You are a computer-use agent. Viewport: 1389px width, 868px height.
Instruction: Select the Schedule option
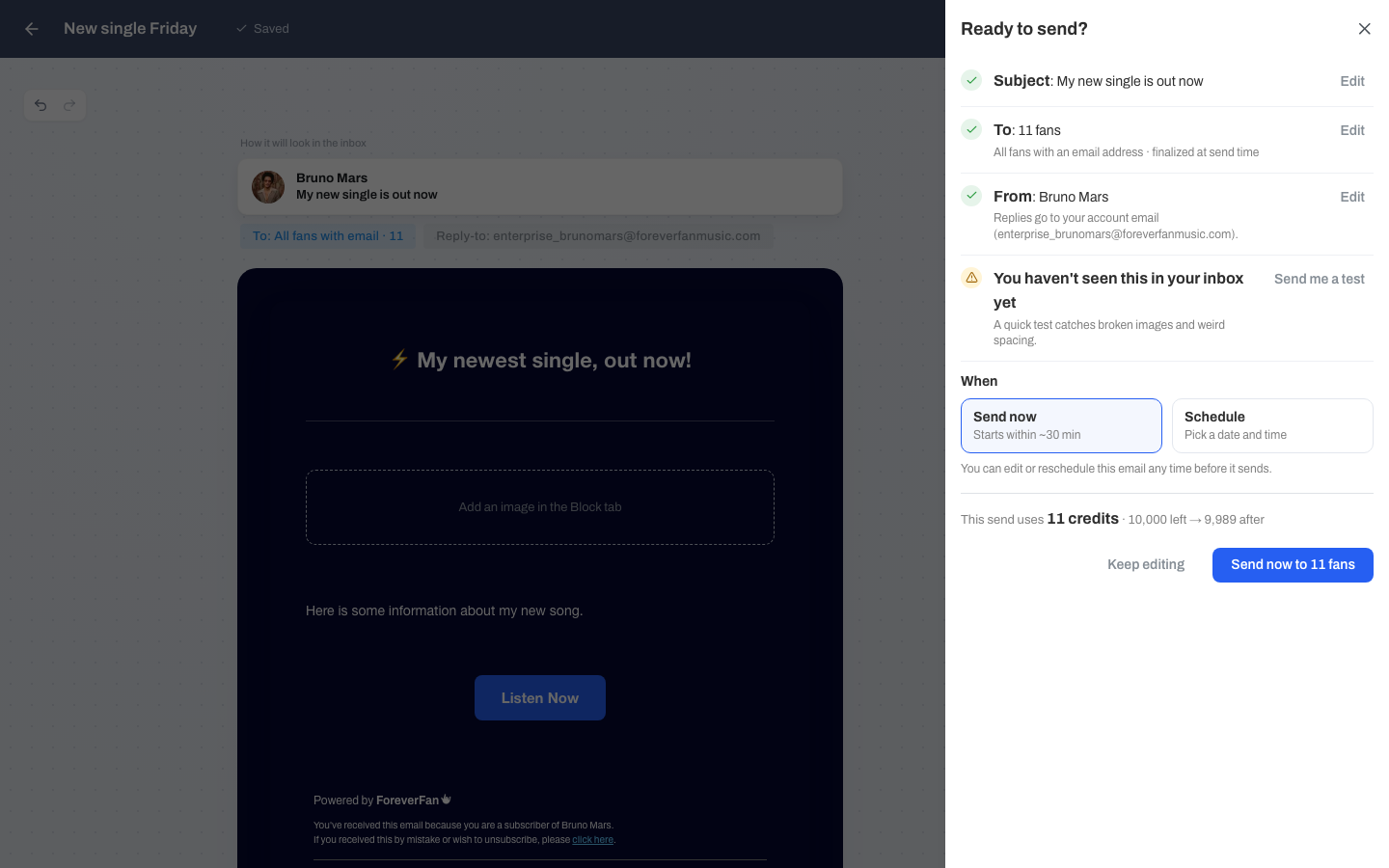1272,425
